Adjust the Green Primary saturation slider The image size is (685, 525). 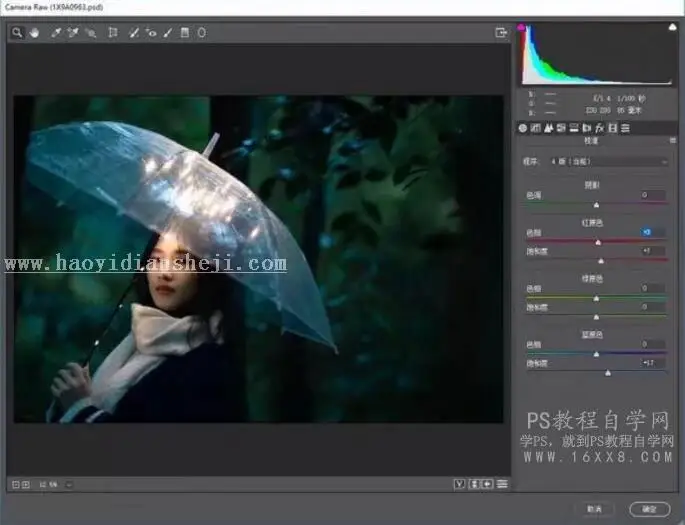596,317
